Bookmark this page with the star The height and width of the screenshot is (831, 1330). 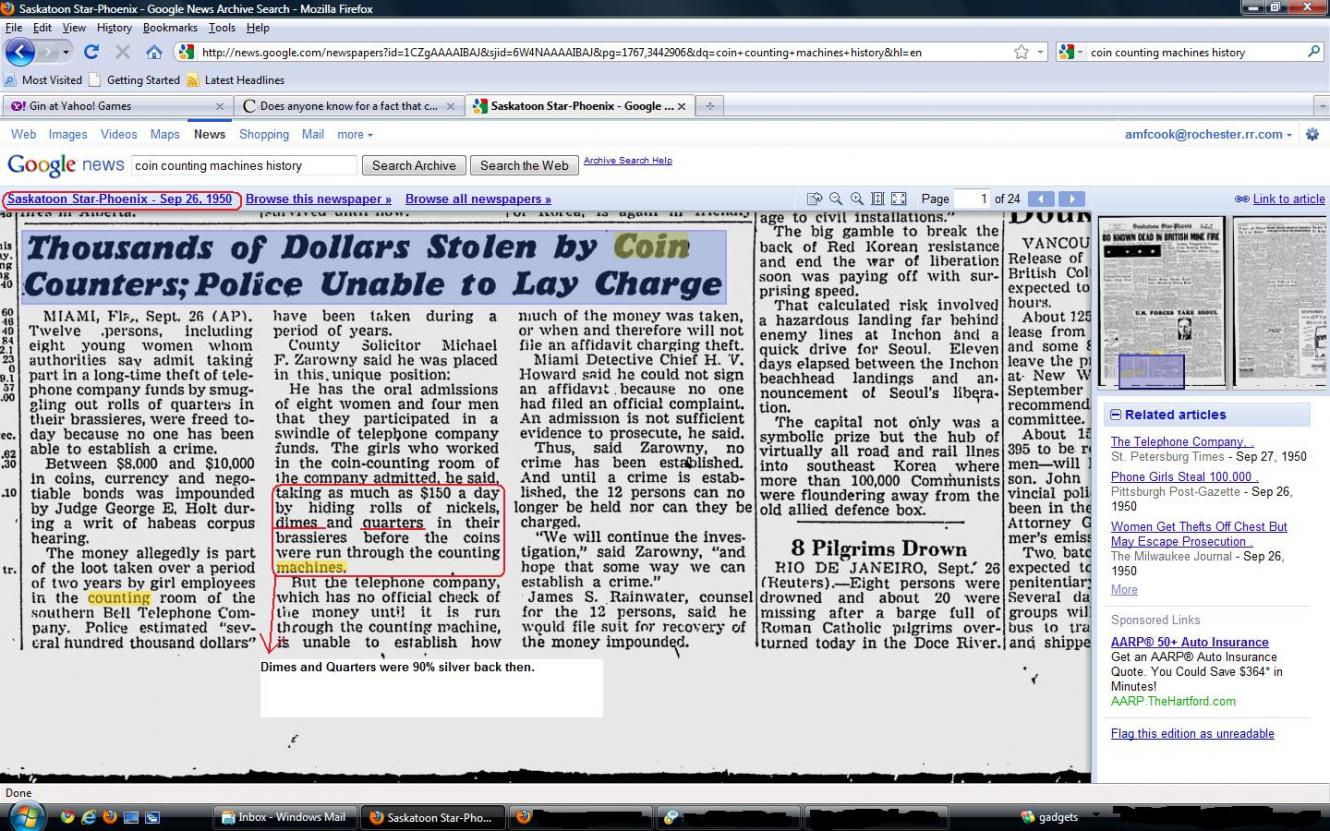(x=1021, y=52)
